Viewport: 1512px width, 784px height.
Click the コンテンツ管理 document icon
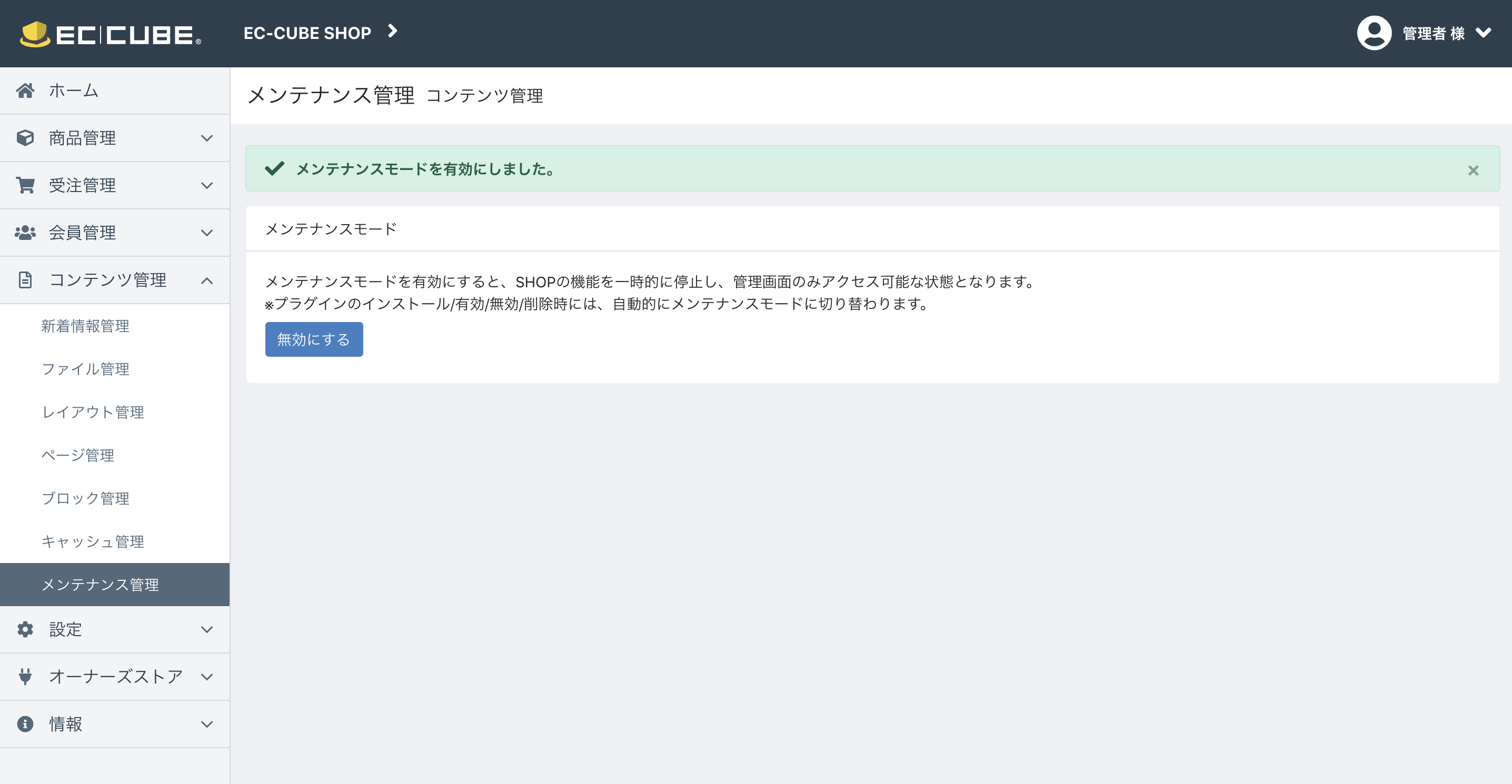tap(26, 280)
